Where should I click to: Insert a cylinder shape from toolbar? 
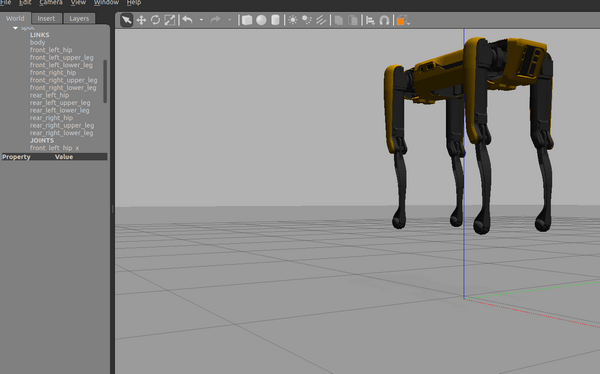pyautogui.click(x=275, y=20)
